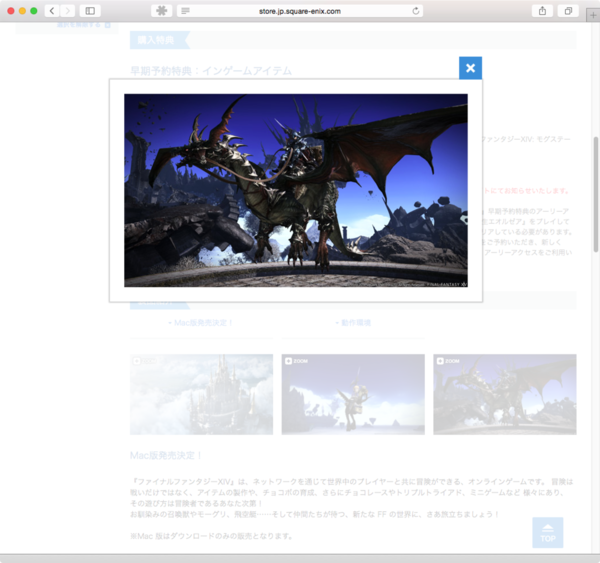Click the store.jp.square-enix.com address field

300,11
